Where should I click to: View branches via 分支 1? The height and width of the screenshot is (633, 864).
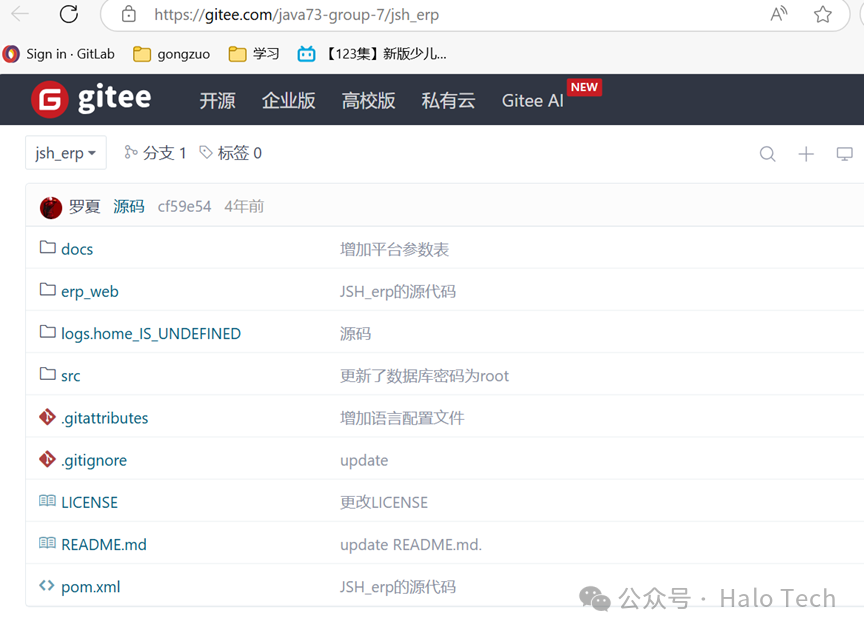coord(155,153)
